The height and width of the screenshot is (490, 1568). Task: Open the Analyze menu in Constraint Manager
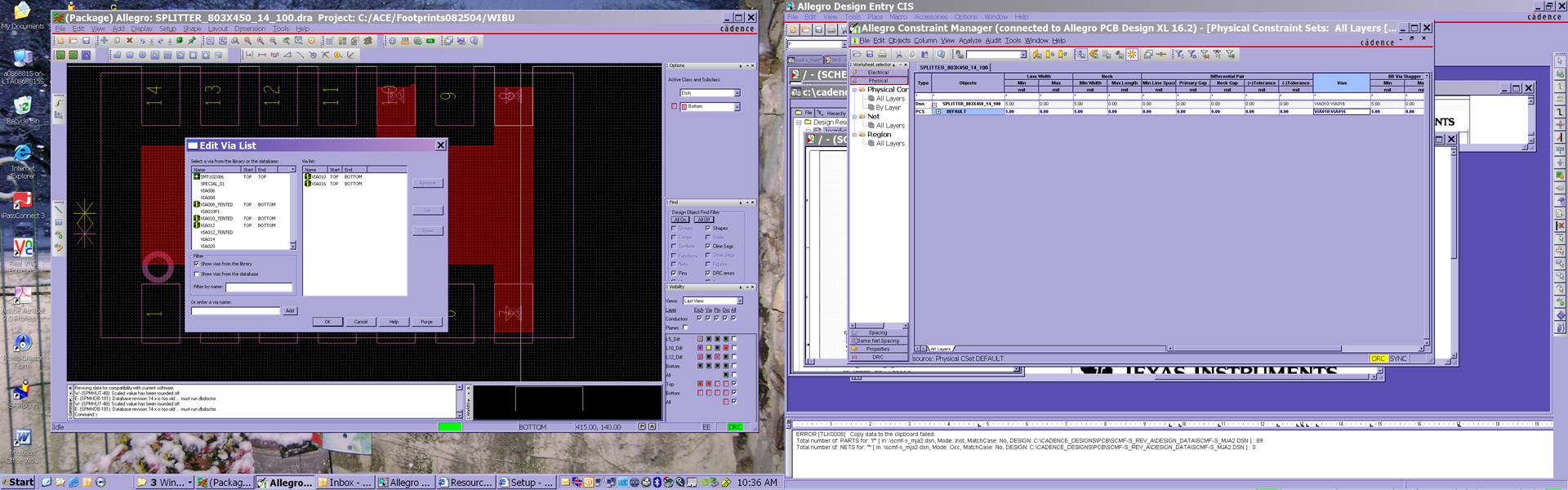click(969, 40)
